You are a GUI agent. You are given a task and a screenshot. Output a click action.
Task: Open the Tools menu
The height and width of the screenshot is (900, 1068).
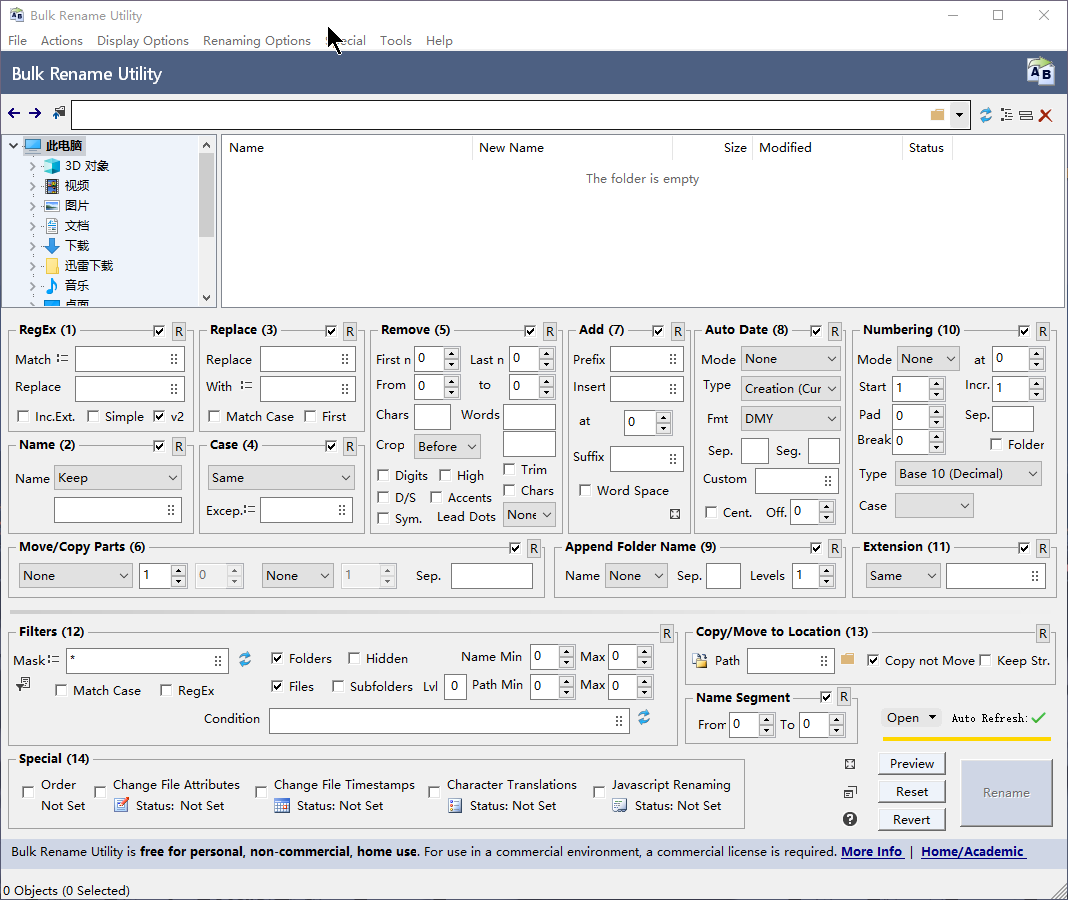(x=396, y=40)
